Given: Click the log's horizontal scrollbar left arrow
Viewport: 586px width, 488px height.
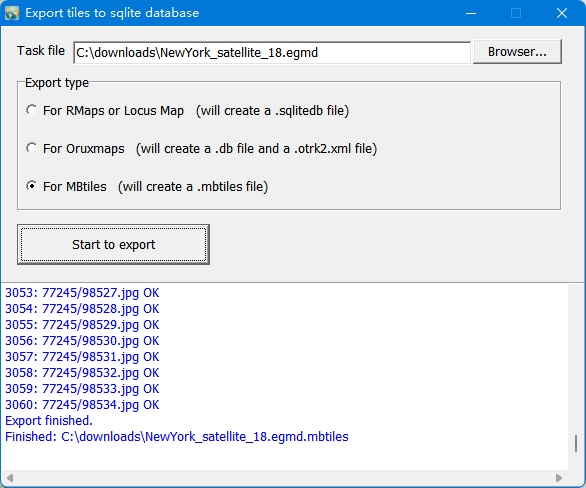Looking at the screenshot, I should [10, 478].
